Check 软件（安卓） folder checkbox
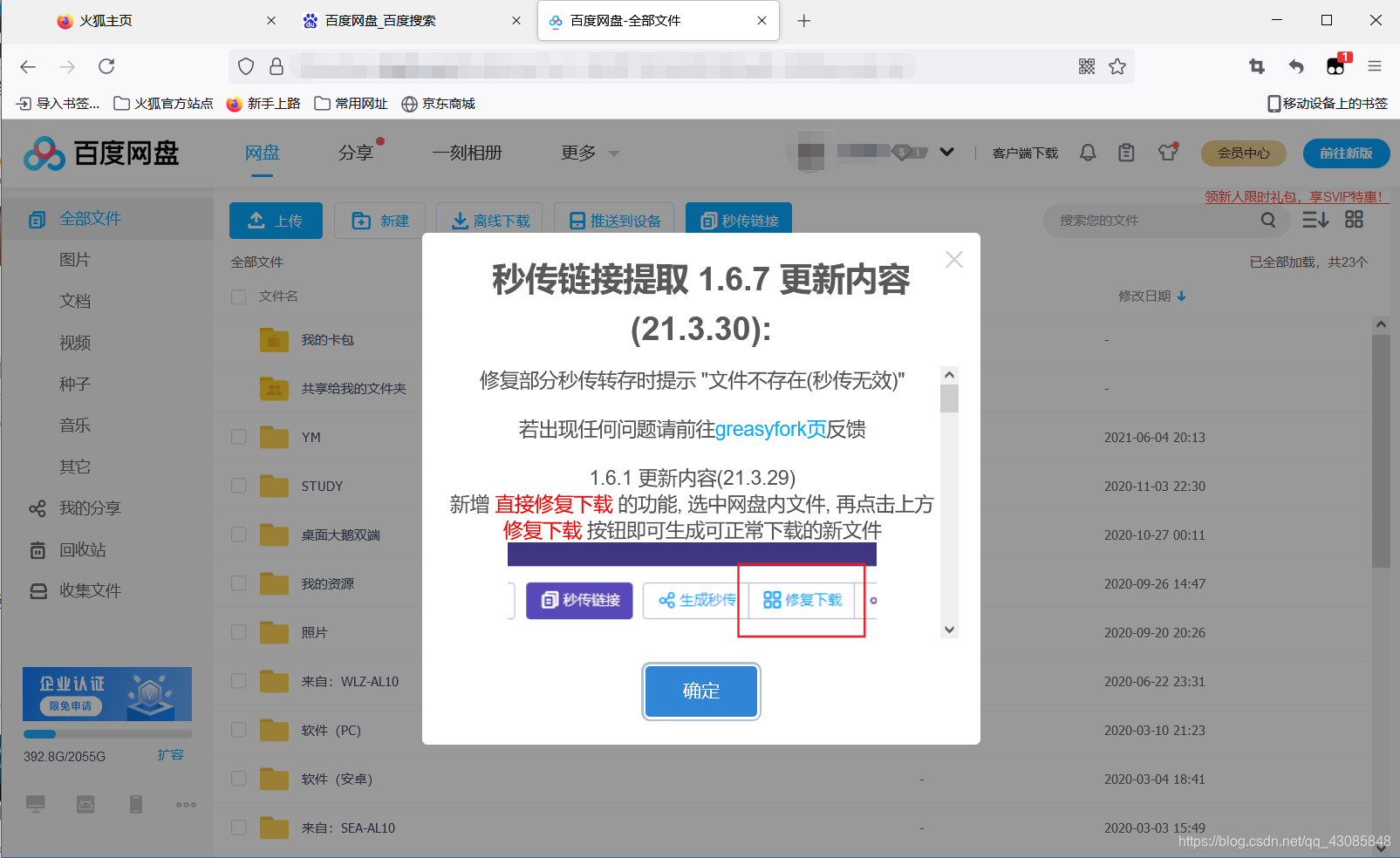The image size is (1400, 858). 238,779
